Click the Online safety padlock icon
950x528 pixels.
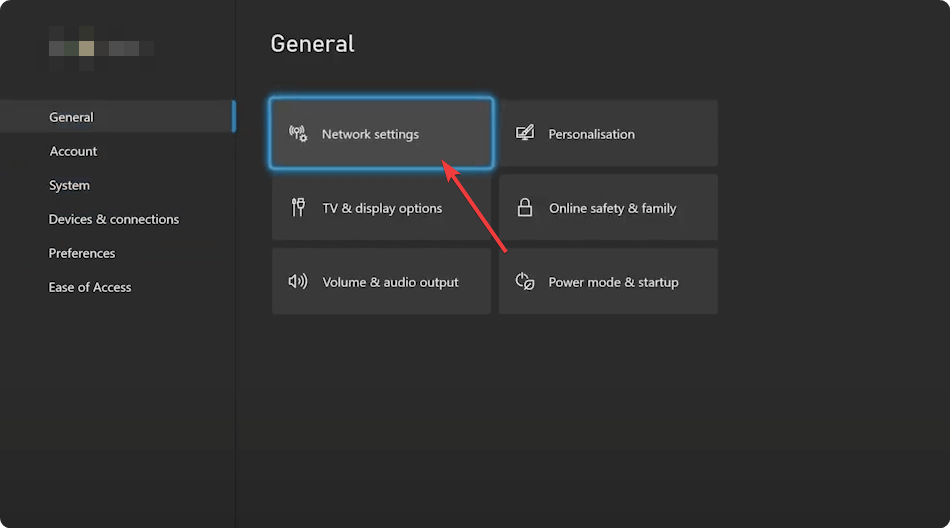point(524,208)
